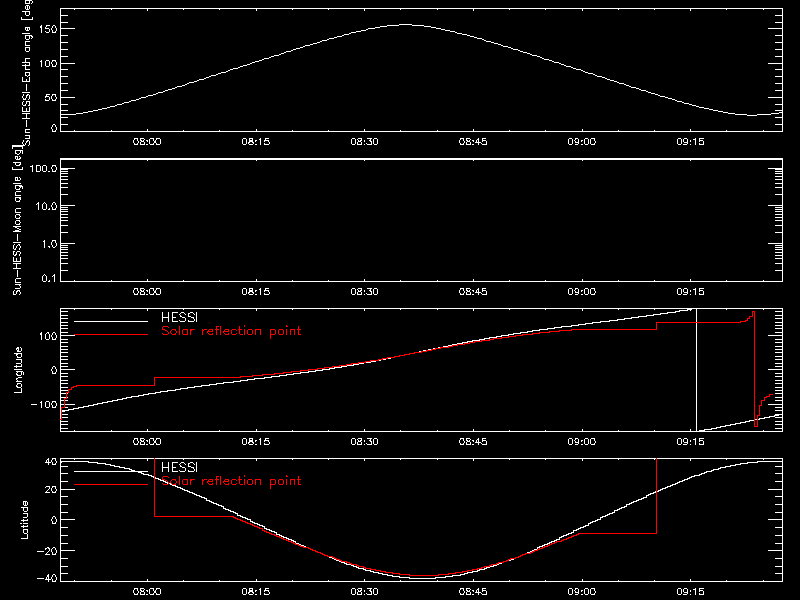Screen dimensions: 800x600
Task: Click '08:15' under the Longitude plot
Action: coord(256,442)
